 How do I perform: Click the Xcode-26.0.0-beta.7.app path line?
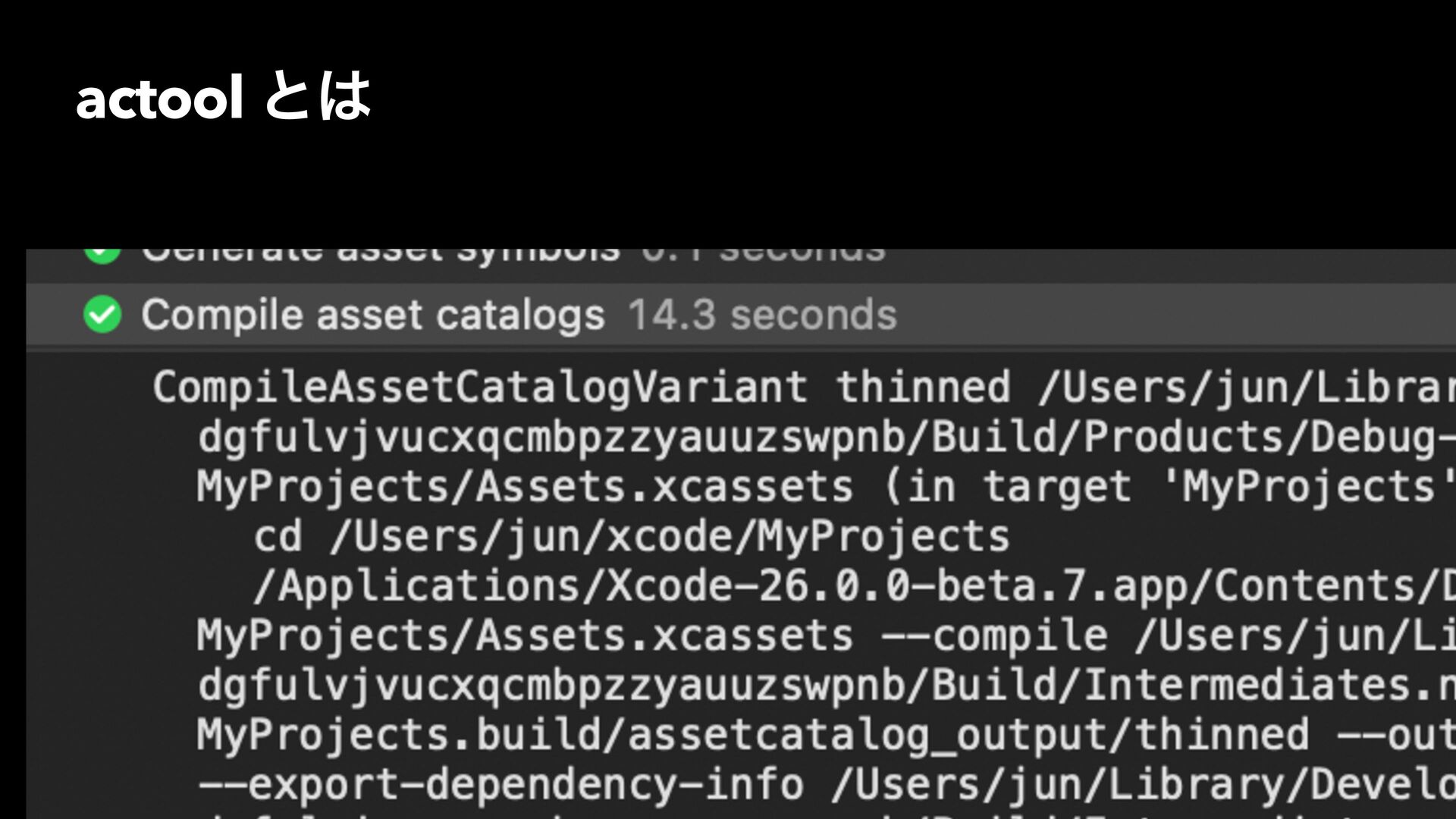(854, 586)
